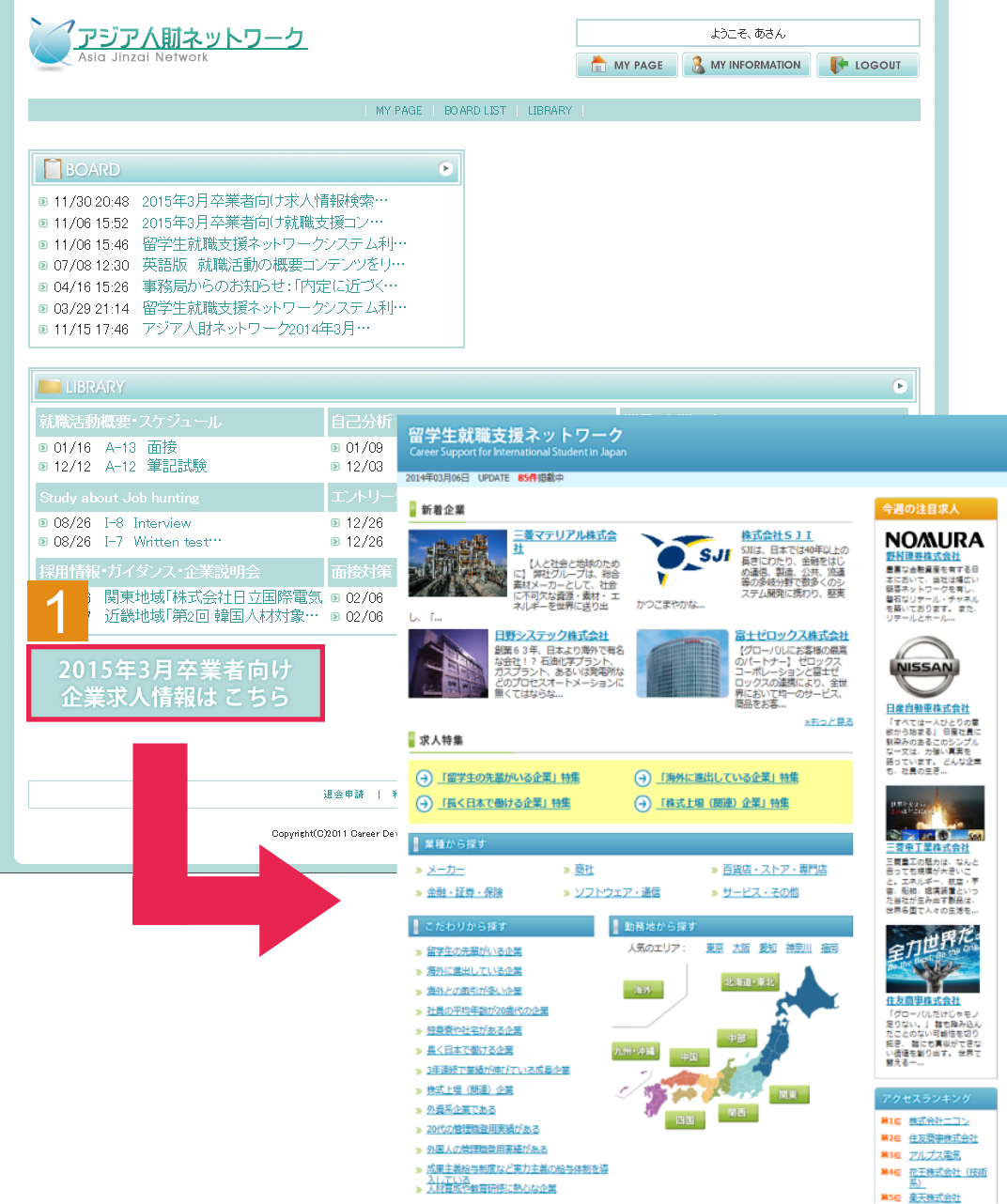
Task: Open 外資系企業である criteria link
Action: point(461,1110)
